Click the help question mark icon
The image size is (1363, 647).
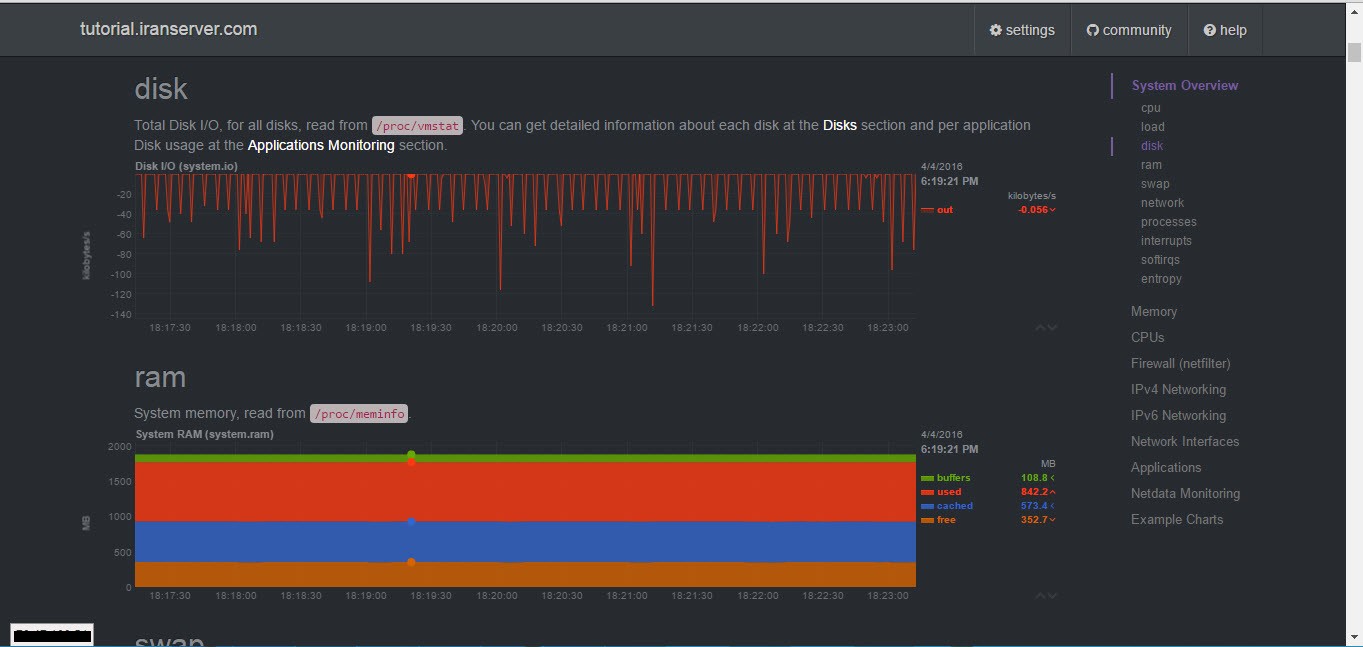(1209, 30)
